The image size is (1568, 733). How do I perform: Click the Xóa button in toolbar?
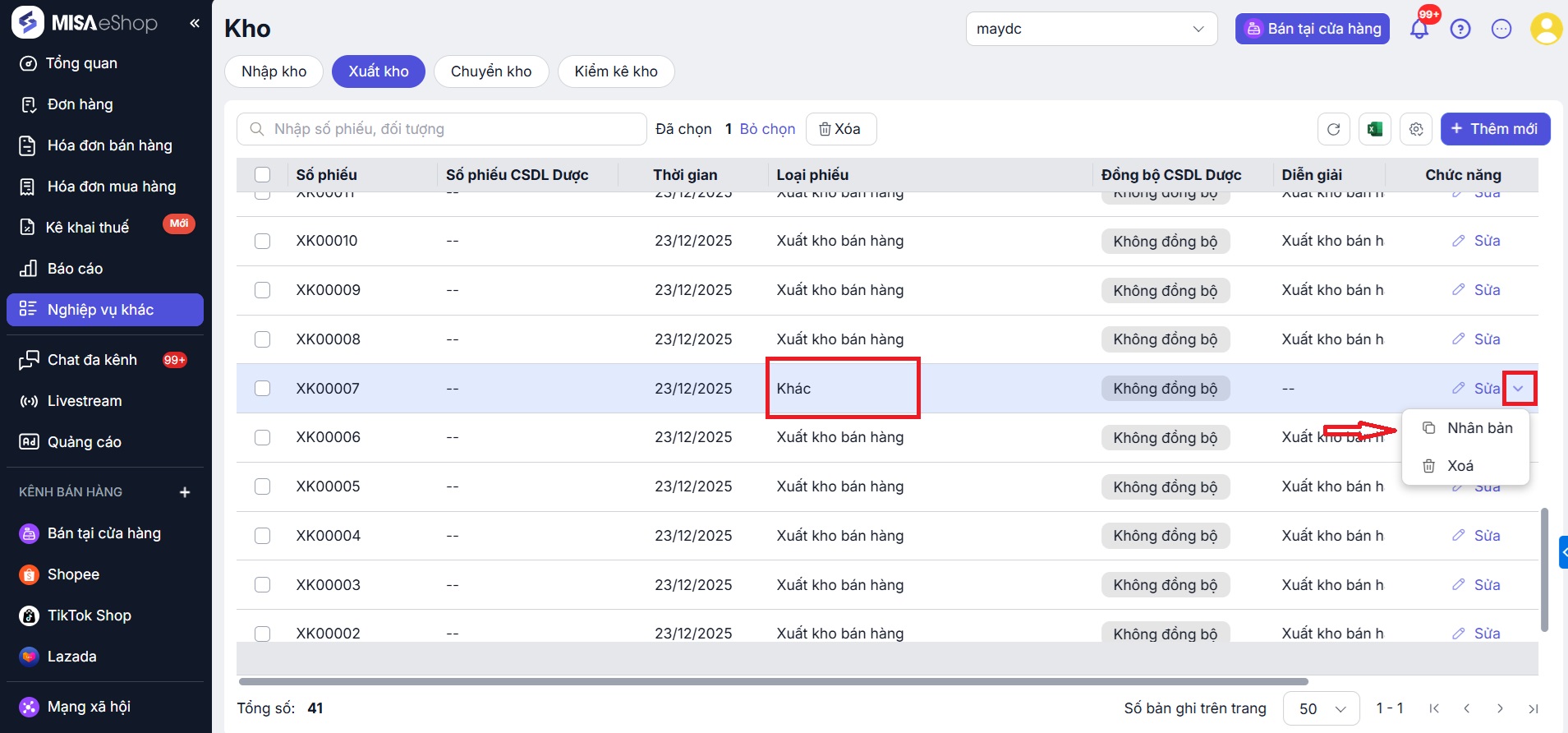tap(841, 129)
